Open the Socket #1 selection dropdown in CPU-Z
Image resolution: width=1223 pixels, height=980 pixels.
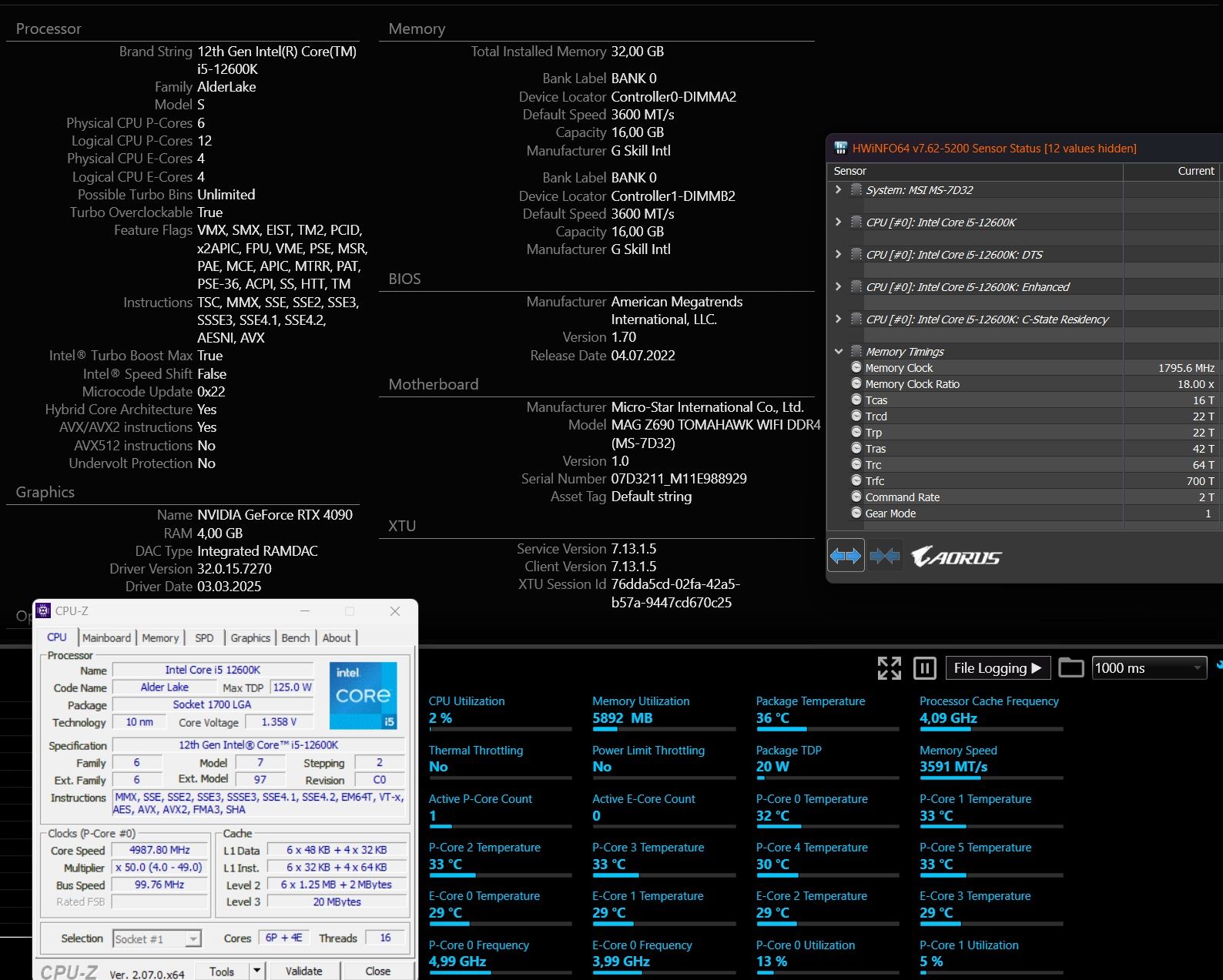click(x=193, y=938)
